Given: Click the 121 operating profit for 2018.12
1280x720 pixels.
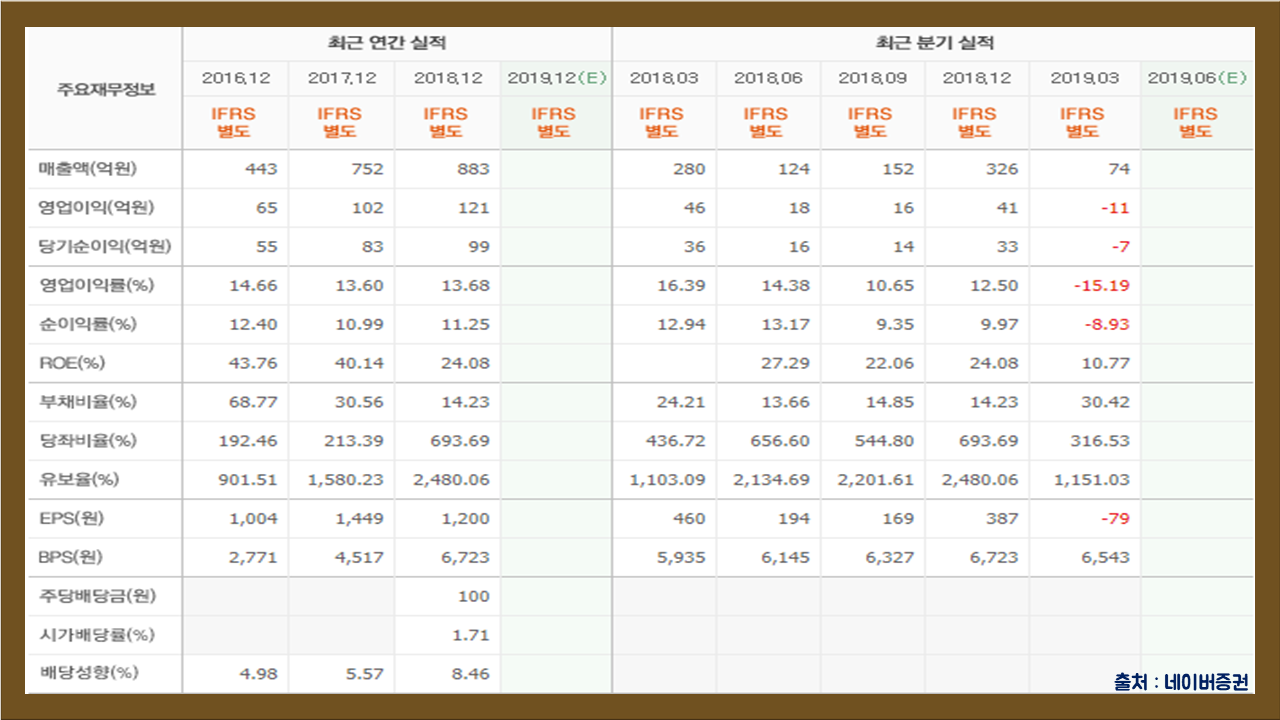Looking at the screenshot, I should point(473,208).
